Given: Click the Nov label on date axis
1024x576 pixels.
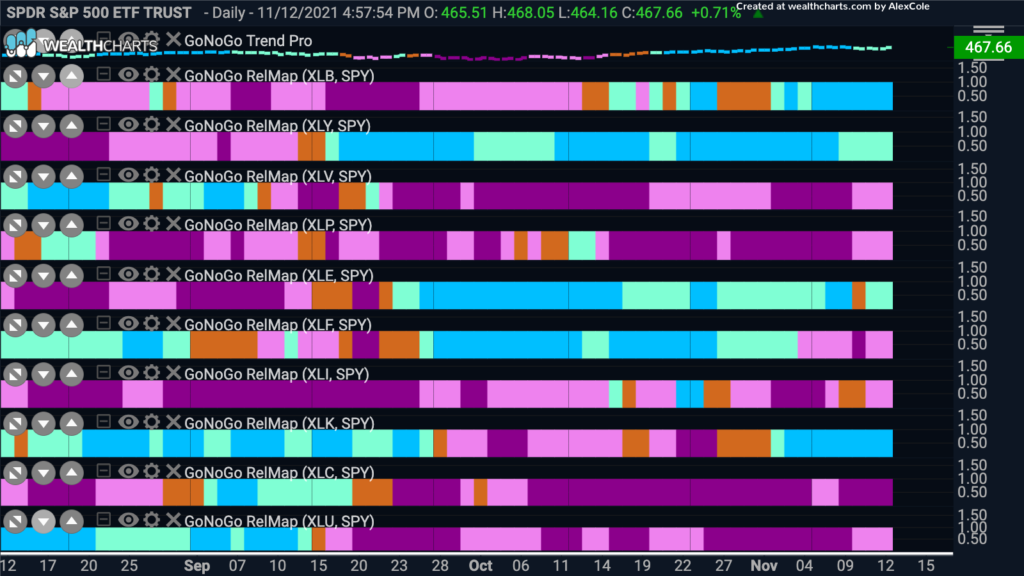Looking at the screenshot, I should pyautogui.click(x=763, y=566).
